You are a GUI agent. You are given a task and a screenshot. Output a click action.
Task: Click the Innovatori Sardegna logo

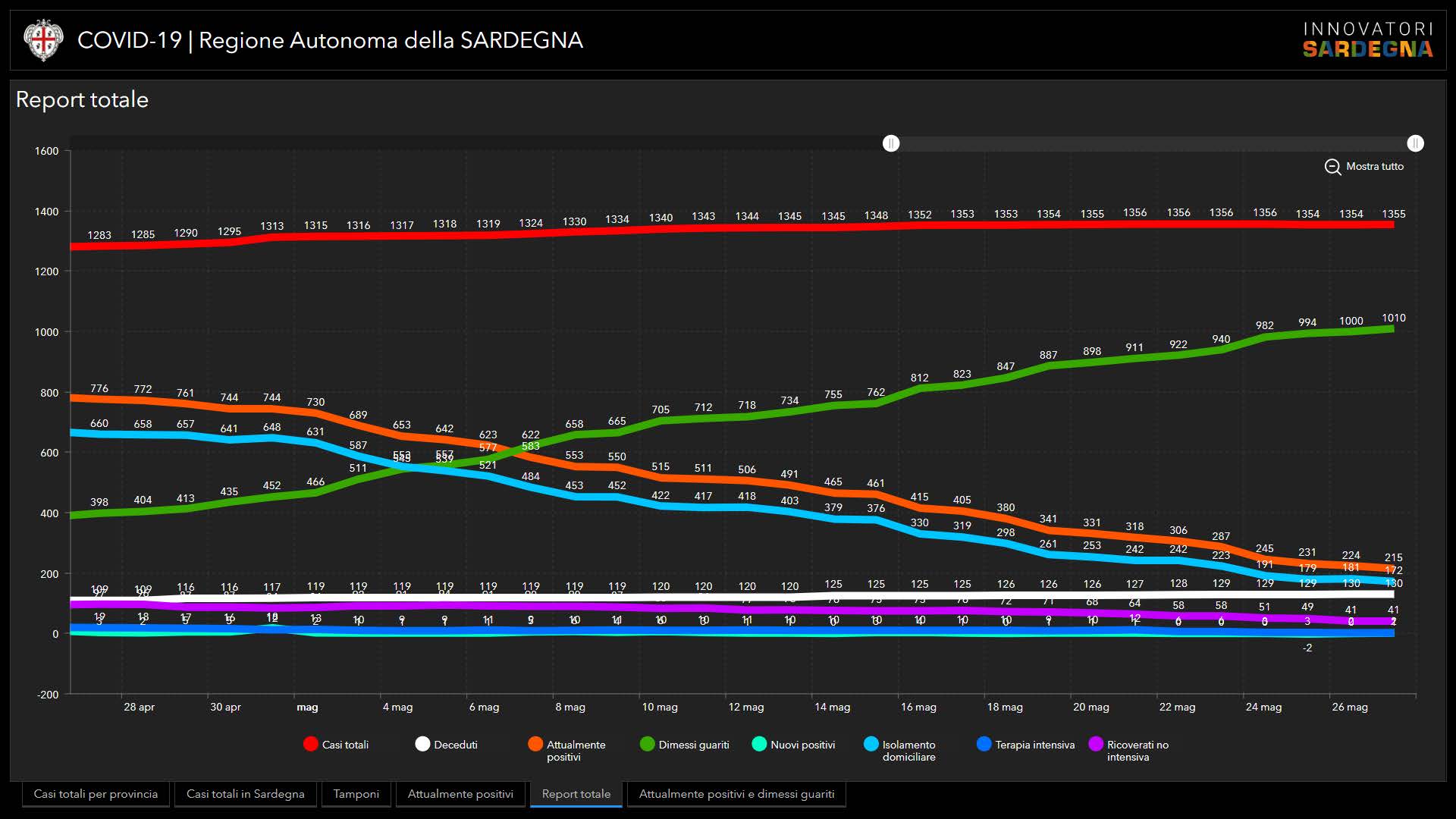coord(1367,40)
